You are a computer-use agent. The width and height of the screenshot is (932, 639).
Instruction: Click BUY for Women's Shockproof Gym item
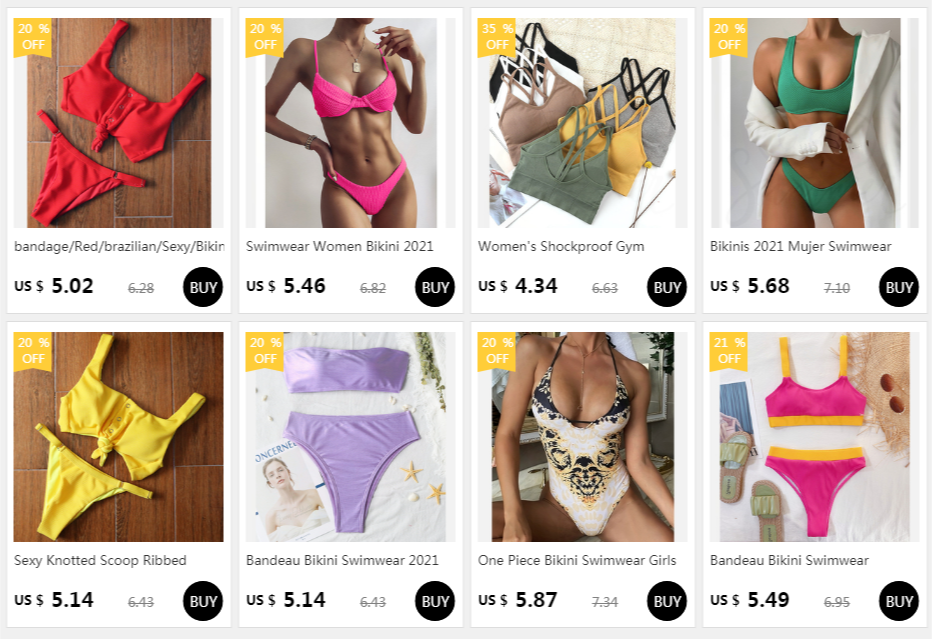coord(666,287)
